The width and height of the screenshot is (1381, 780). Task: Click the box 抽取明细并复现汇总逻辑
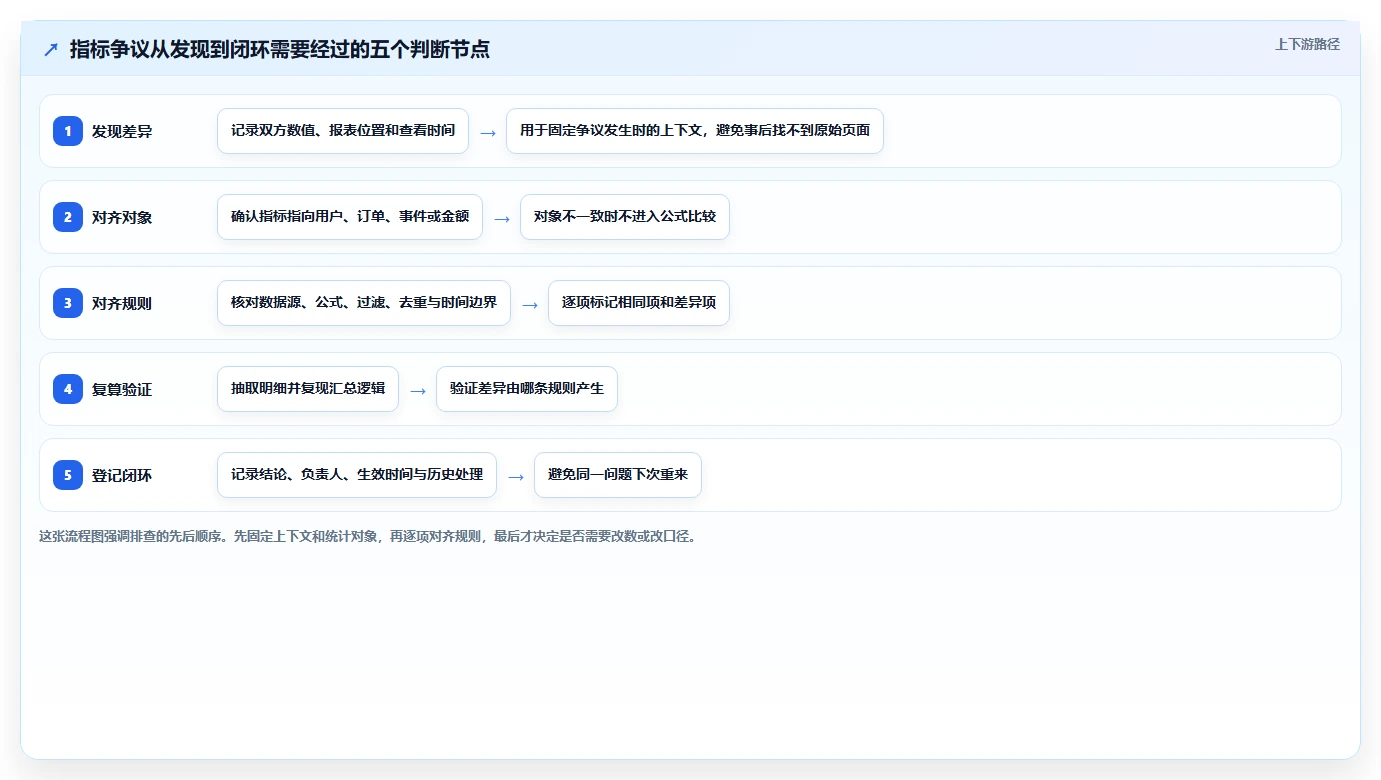308,389
